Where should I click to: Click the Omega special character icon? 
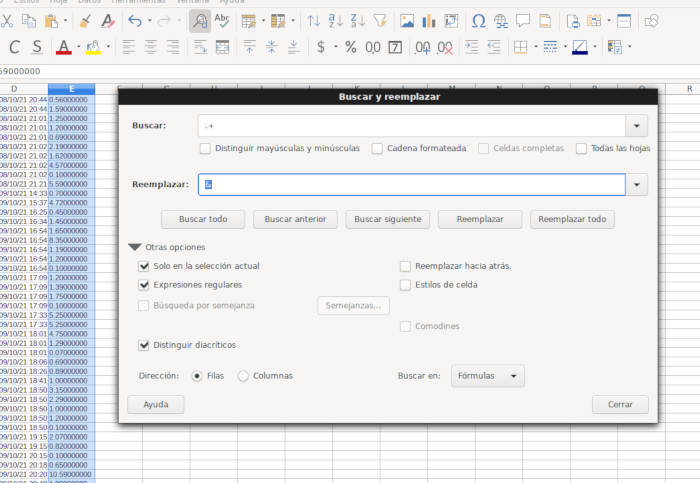click(479, 21)
